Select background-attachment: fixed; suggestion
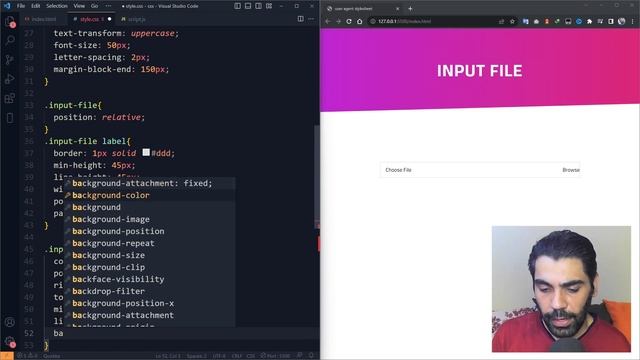640x360 pixels. tap(149, 183)
